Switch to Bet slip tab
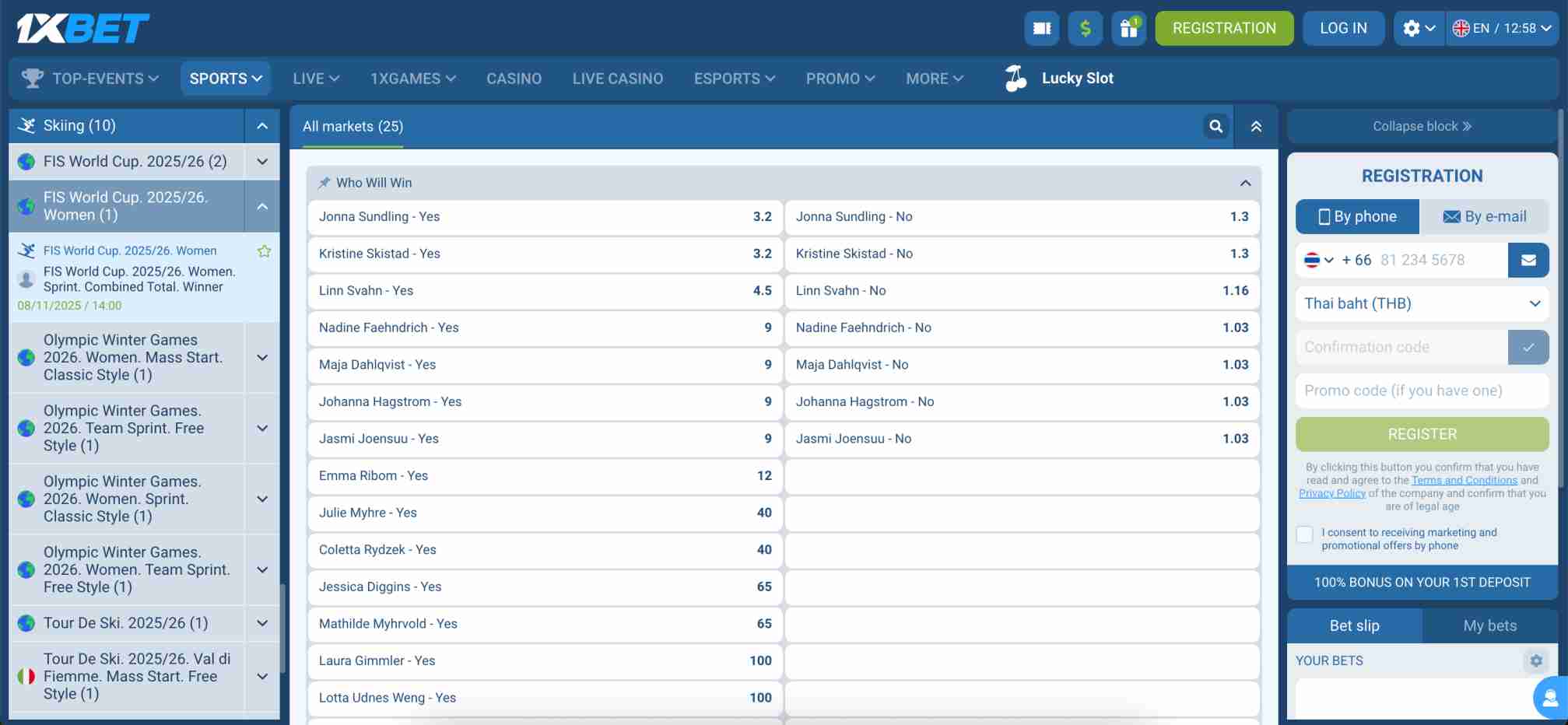Viewport: 1568px width, 725px height. pos(1355,625)
